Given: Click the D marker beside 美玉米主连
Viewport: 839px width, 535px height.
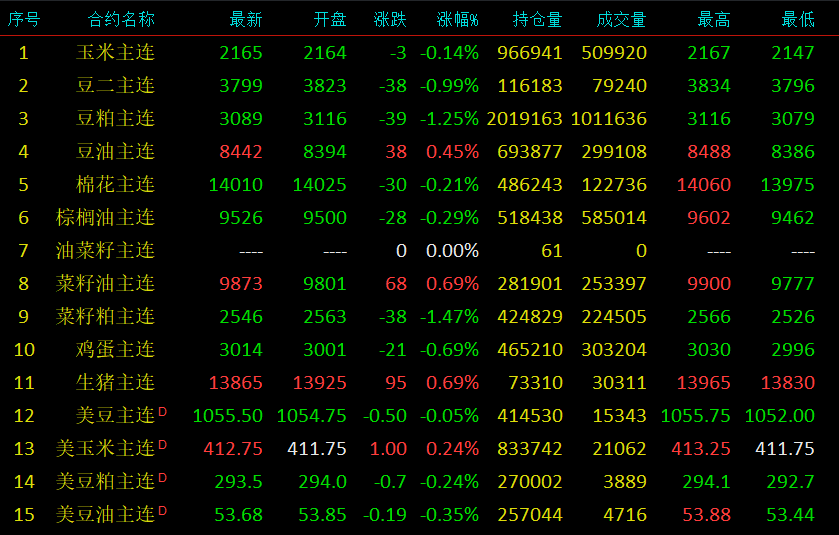Looking at the screenshot, I should pos(163,445).
